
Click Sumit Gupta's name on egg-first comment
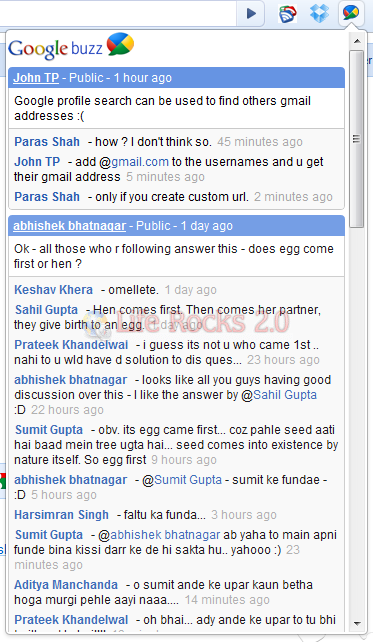click(x=49, y=430)
